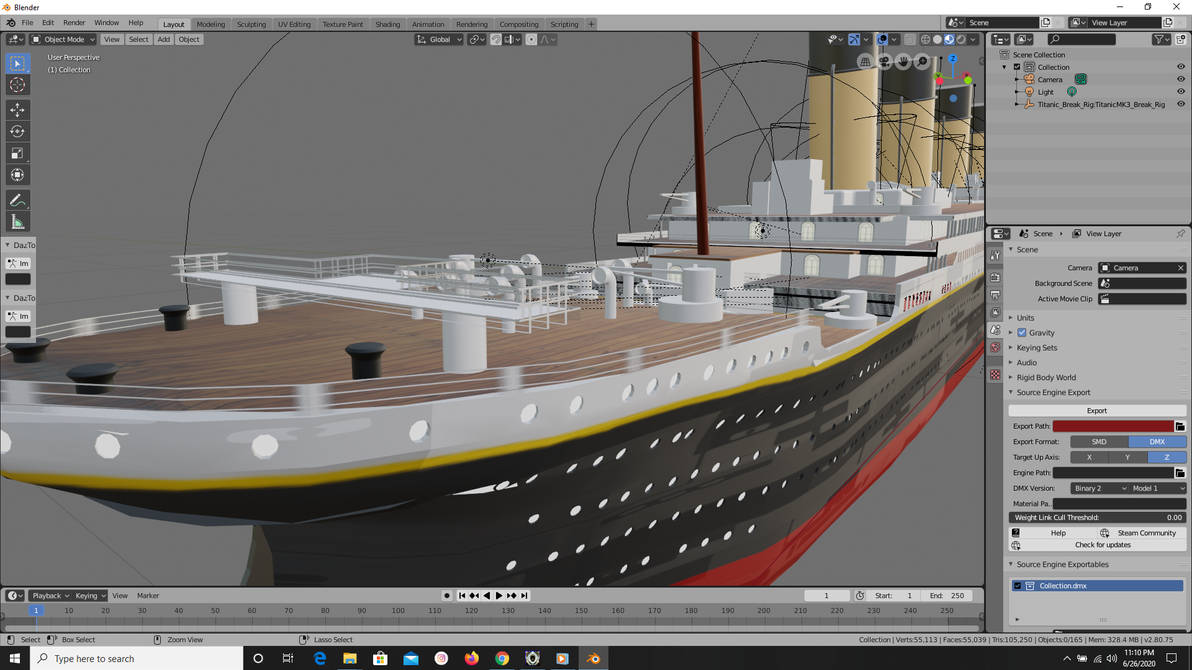Pick the Transform tool
Viewport: 1192px width, 670px height.
coord(17,175)
